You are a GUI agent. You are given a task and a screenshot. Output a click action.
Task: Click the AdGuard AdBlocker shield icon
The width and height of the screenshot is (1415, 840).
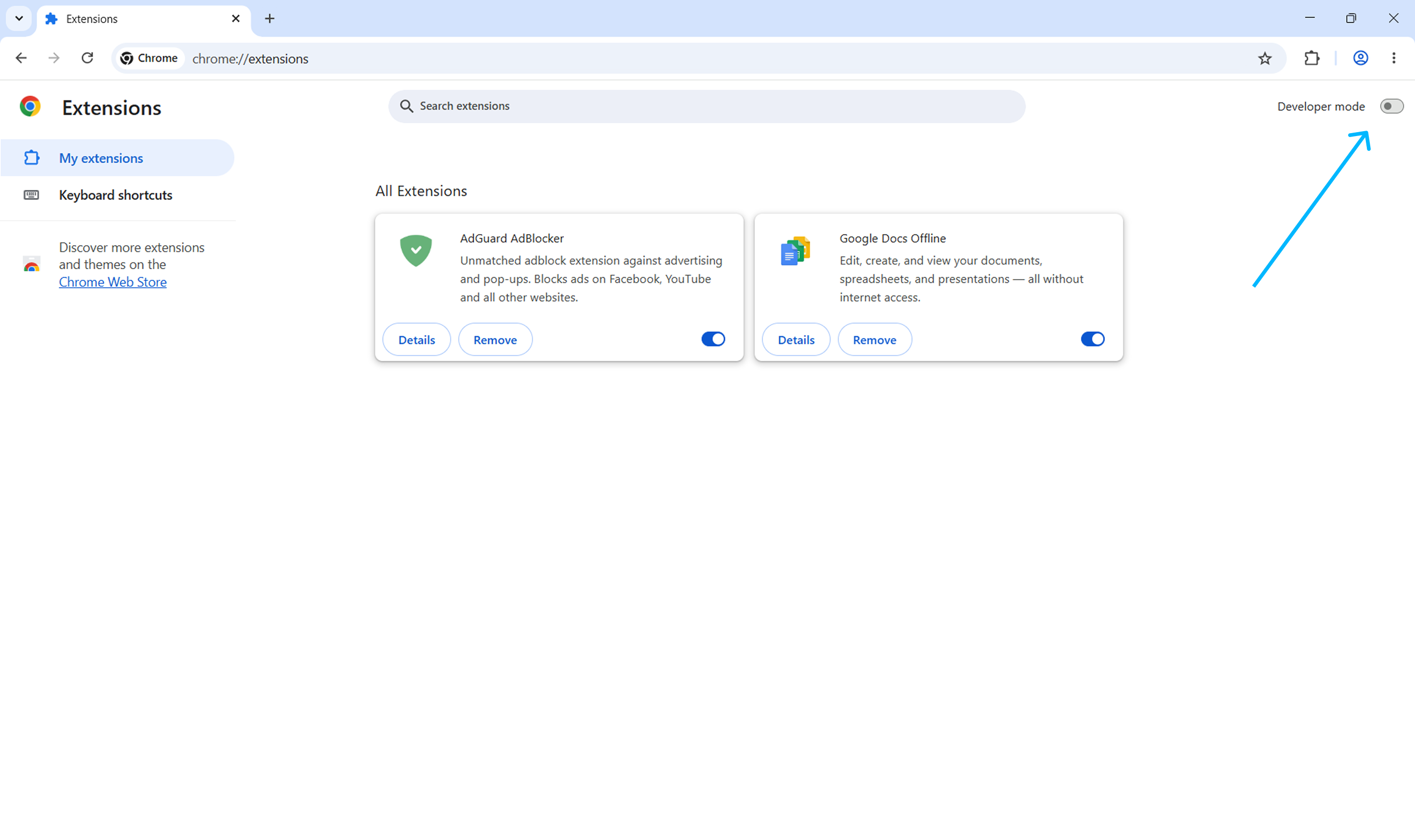416,250
